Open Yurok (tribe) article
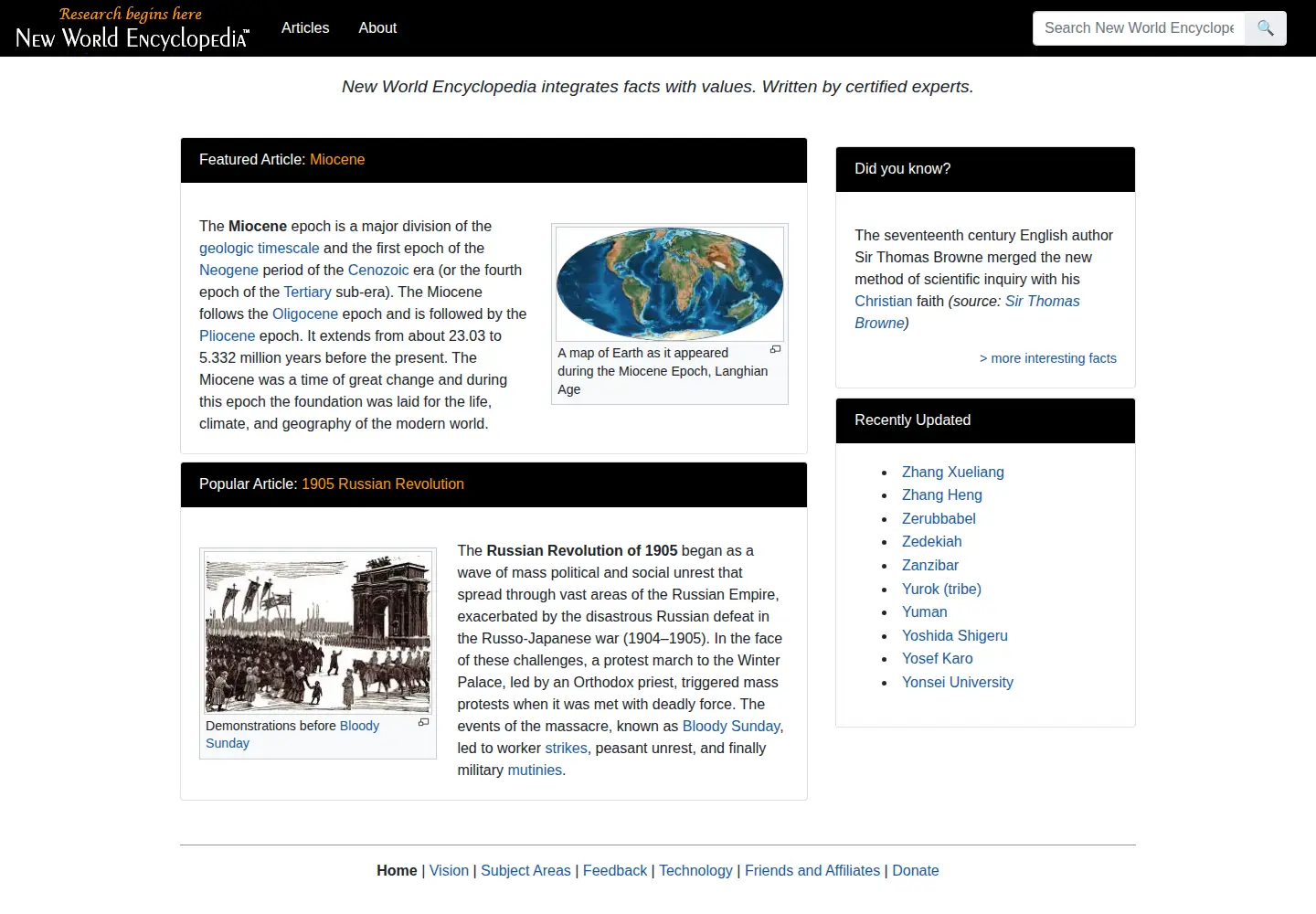Viewport: 1316px width, 914px height. coord(941,590)
